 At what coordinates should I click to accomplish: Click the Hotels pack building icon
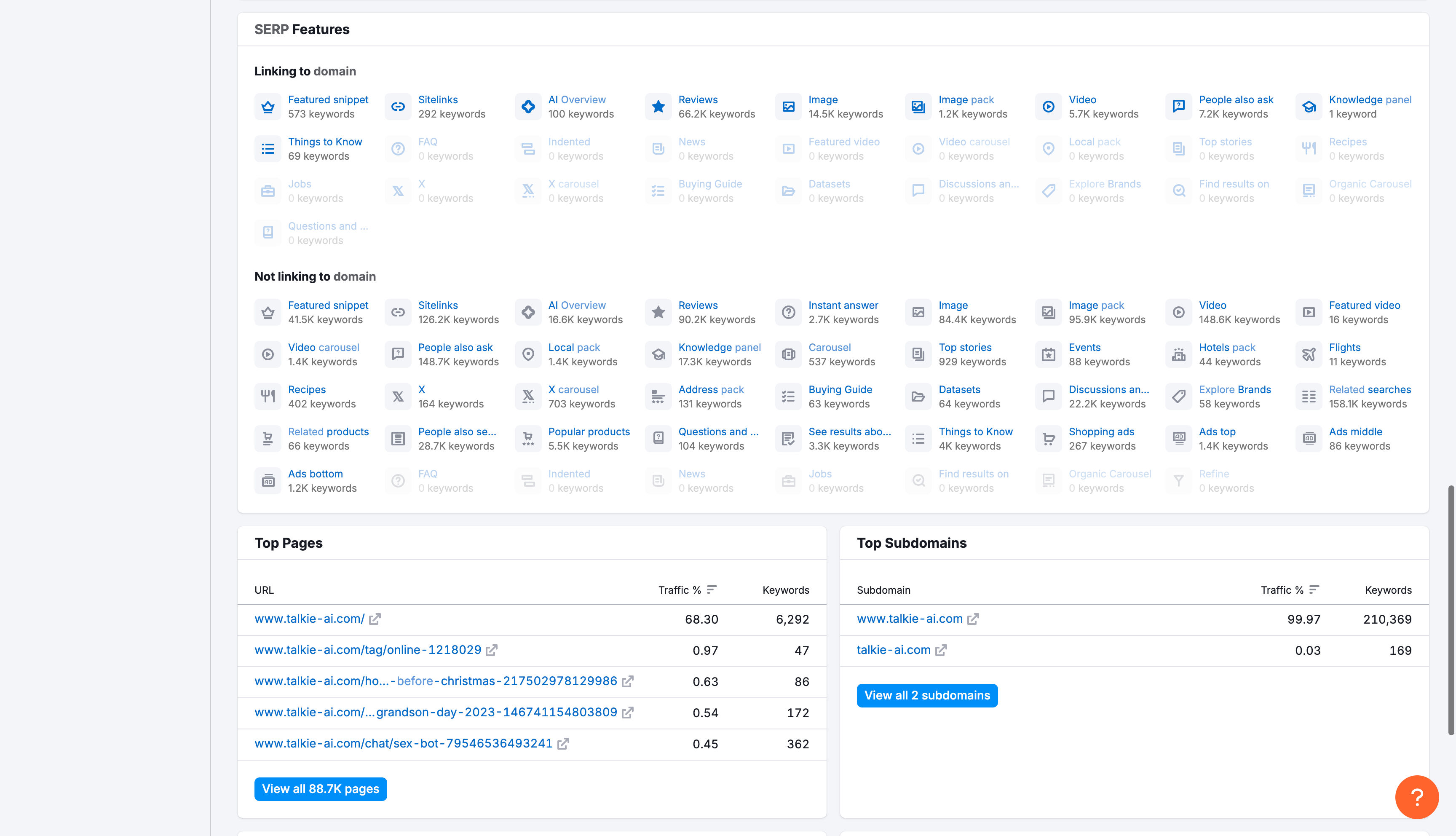pos(1179,354)
